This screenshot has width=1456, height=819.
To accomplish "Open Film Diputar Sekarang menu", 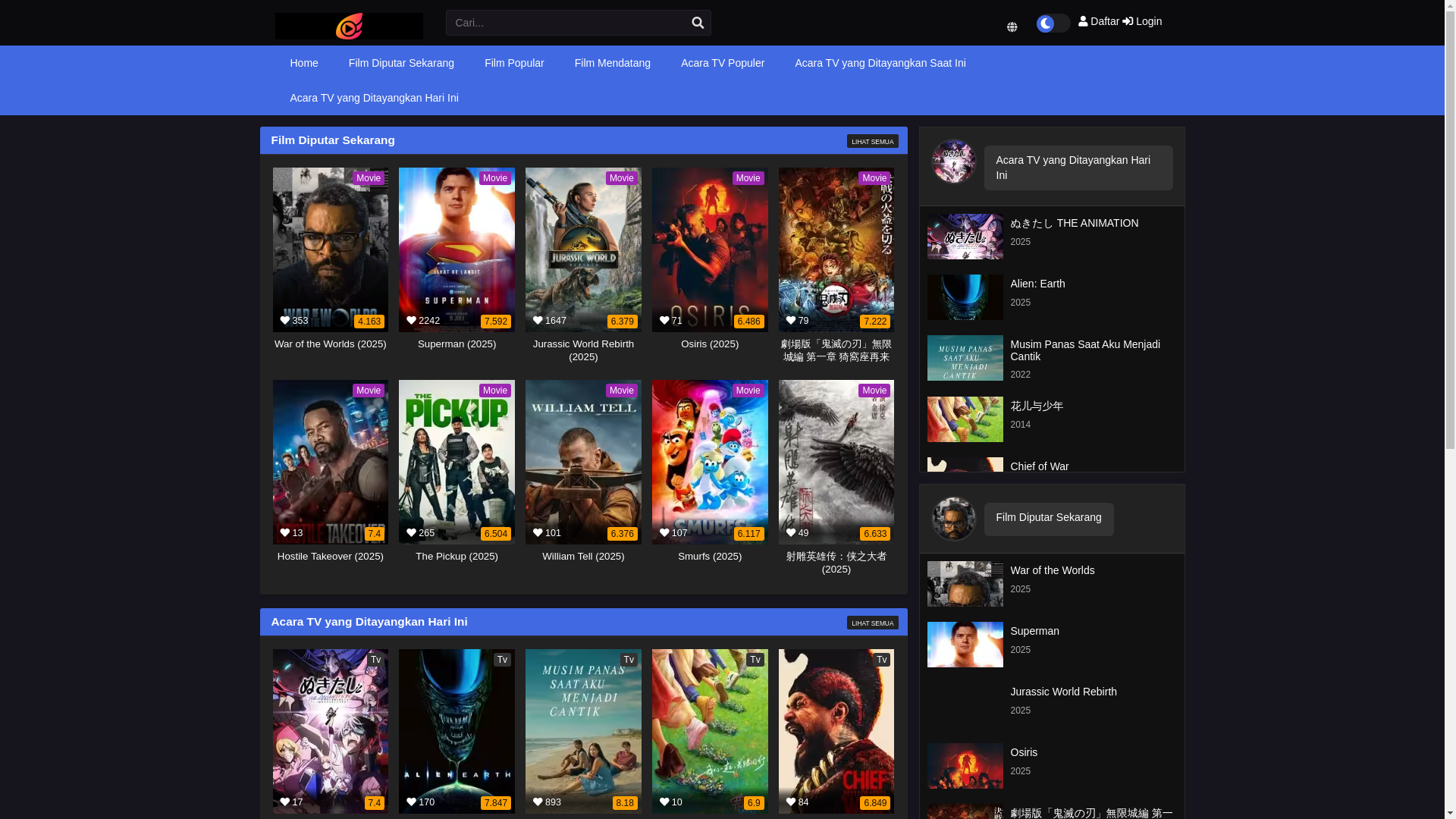I will tap(401, 63).
